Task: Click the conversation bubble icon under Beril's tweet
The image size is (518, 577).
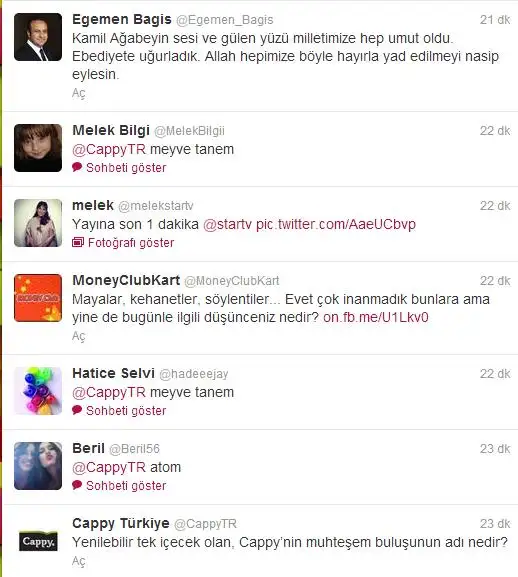Action: click(77, 485)
